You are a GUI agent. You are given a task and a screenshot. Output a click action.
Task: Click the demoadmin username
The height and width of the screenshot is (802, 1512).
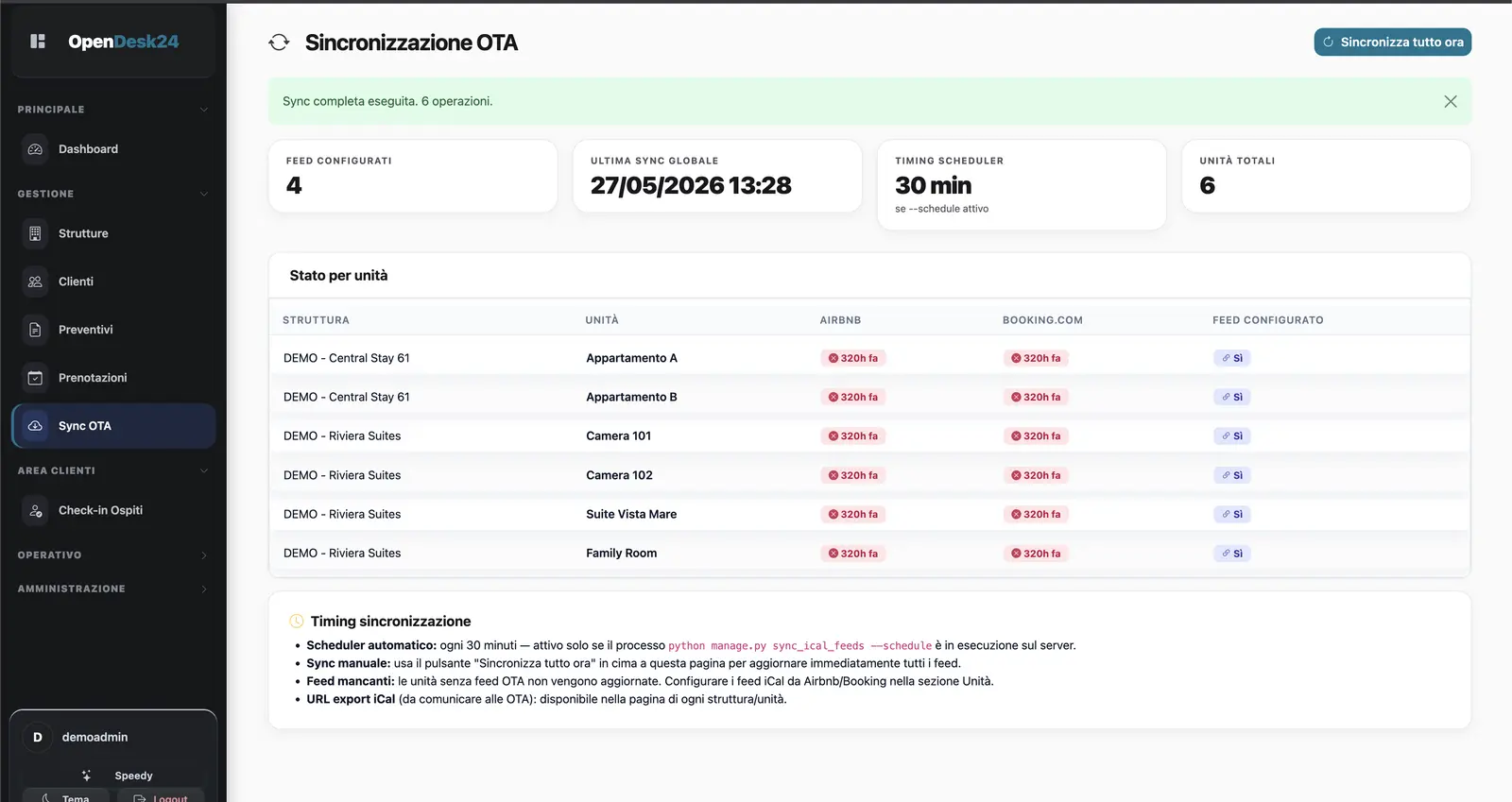(94, 737)
